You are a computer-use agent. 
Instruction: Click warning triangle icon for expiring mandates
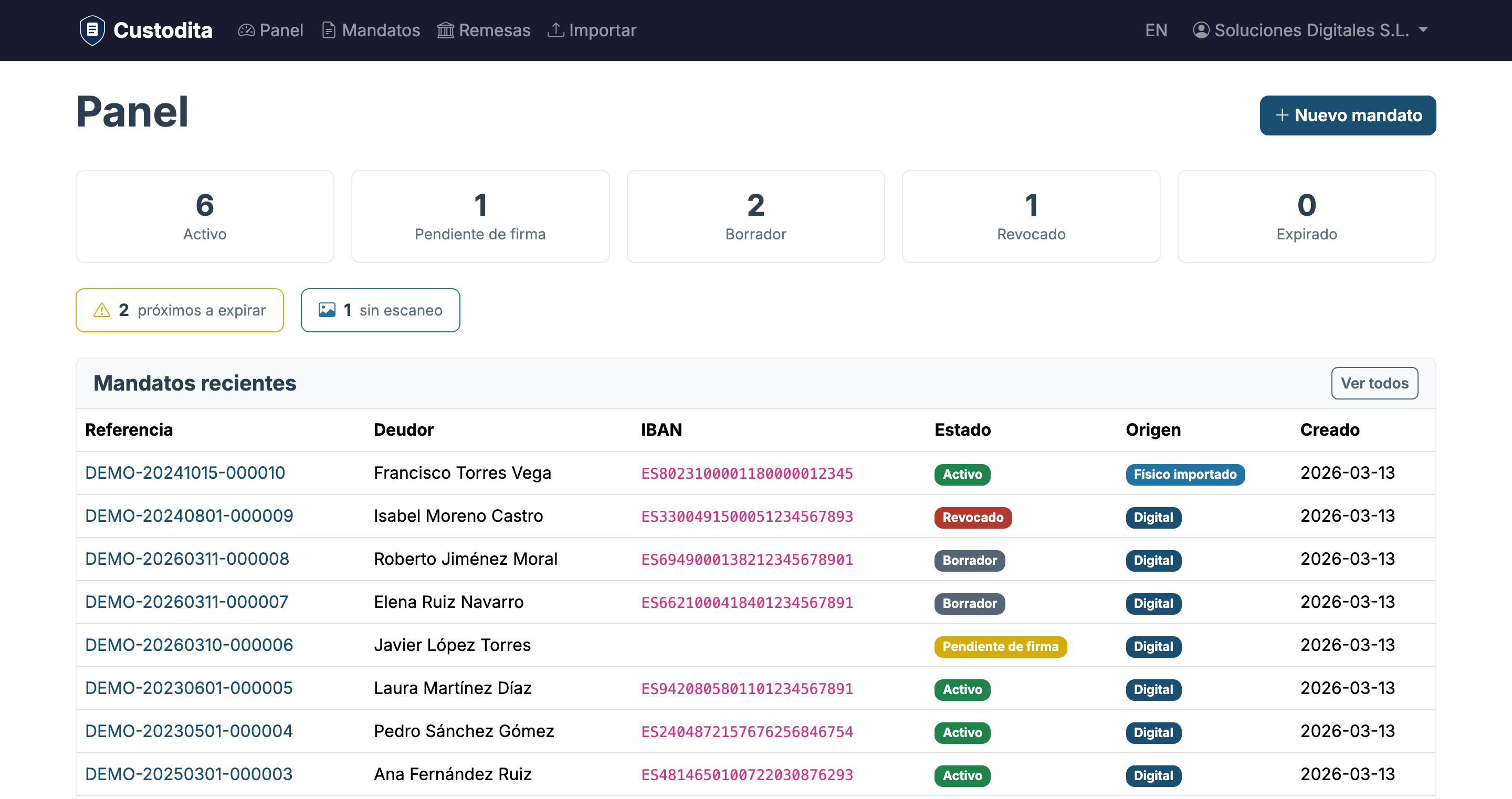(x=101, y=310)
